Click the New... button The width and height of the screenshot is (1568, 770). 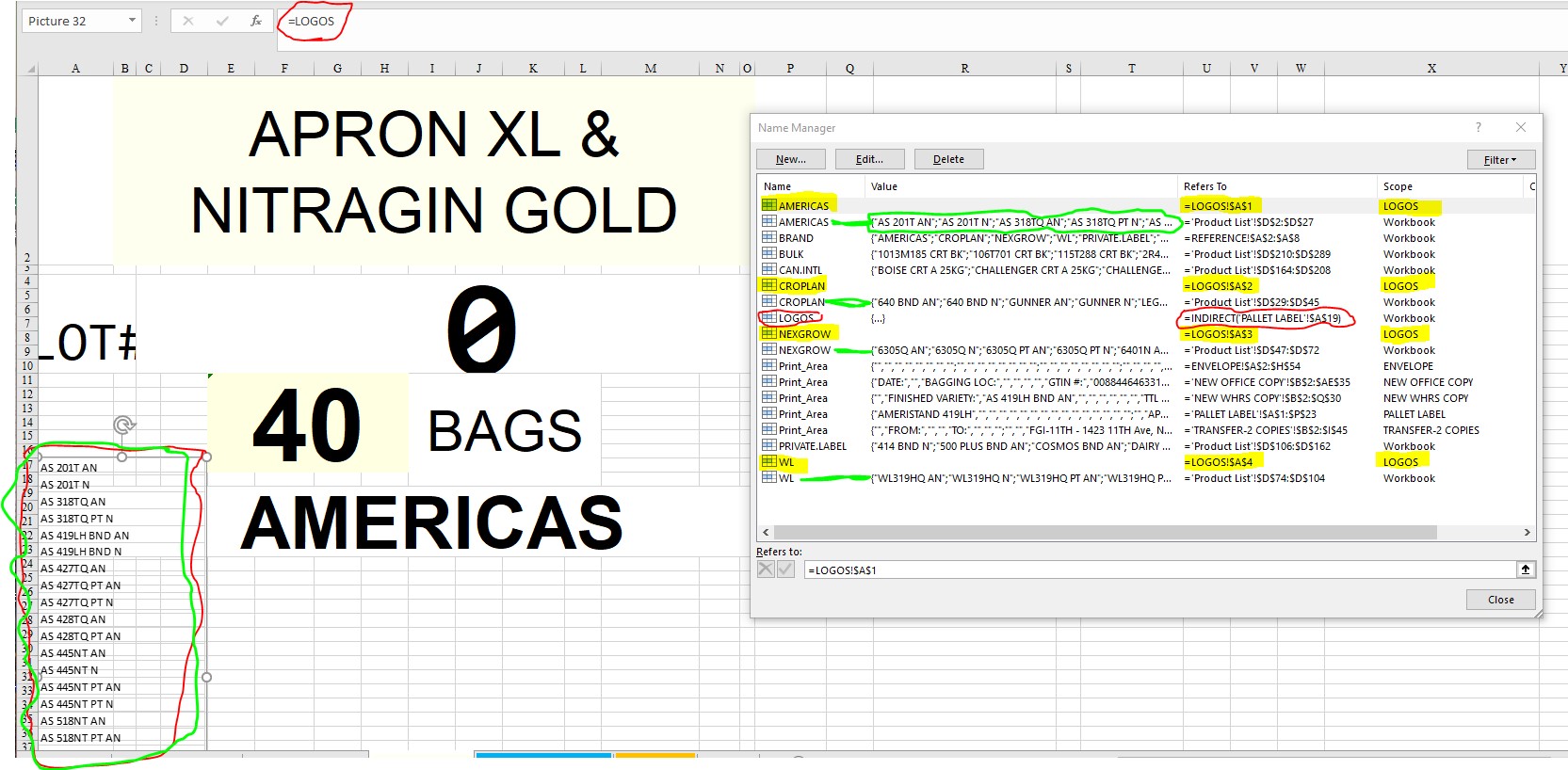coord(791,160)
